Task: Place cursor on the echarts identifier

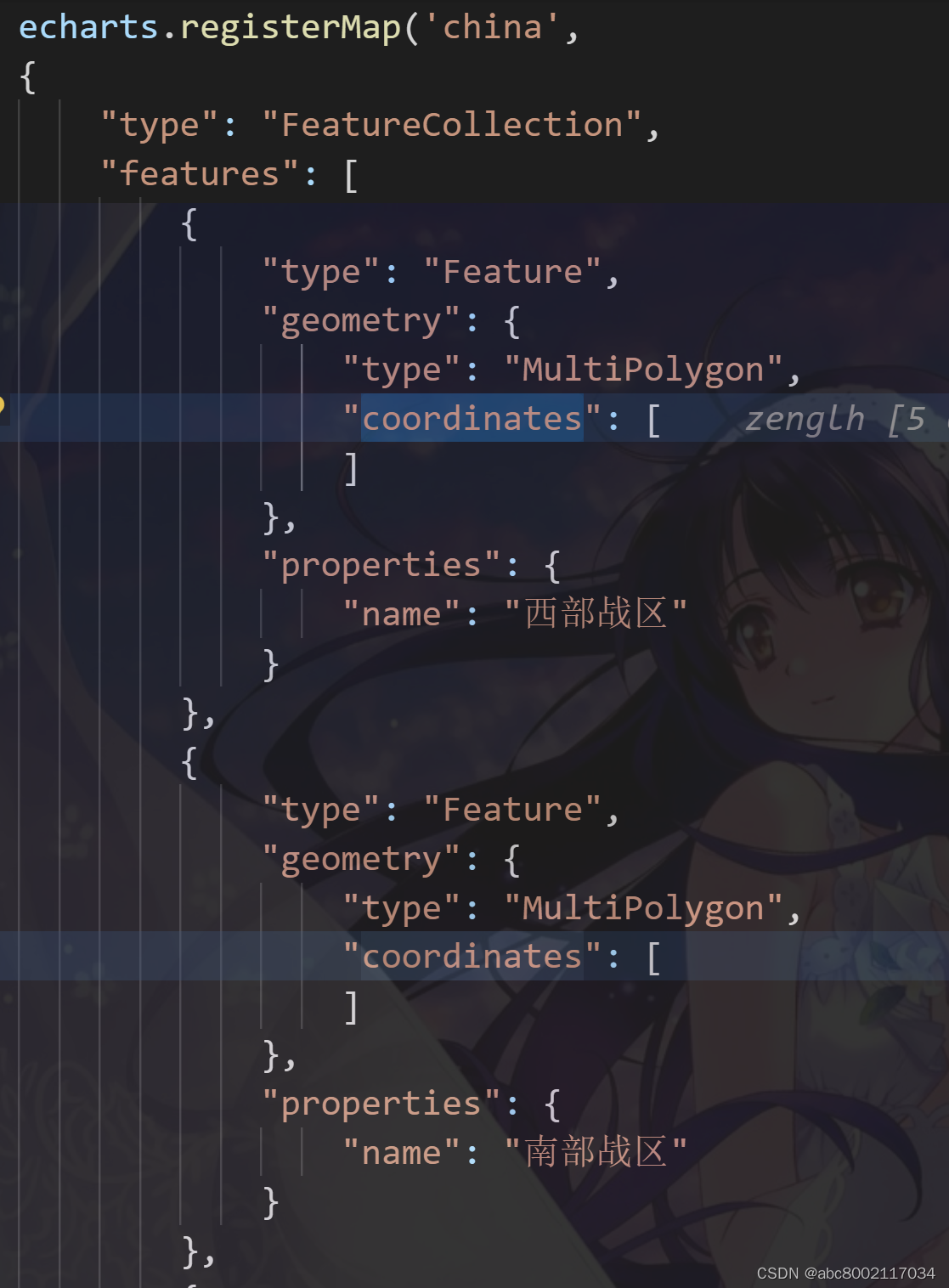Action: click(88, 27)
